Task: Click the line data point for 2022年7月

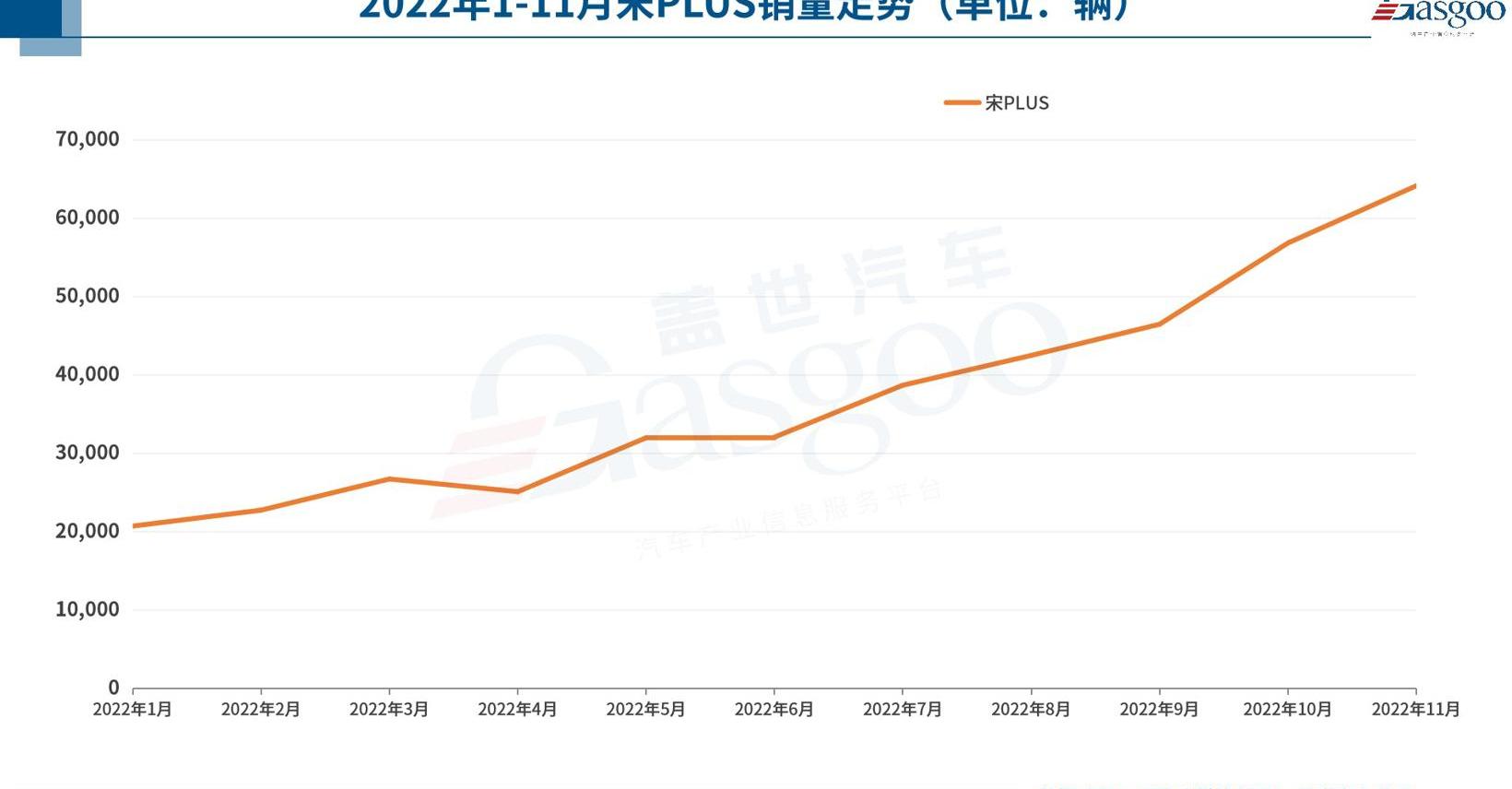Action: [x=903, y=385]
